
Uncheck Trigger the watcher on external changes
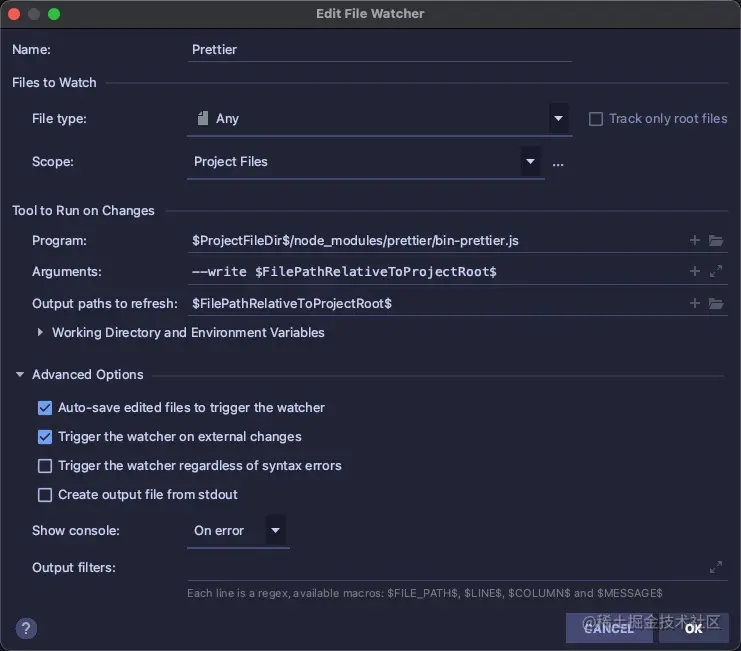click(45, 437)
